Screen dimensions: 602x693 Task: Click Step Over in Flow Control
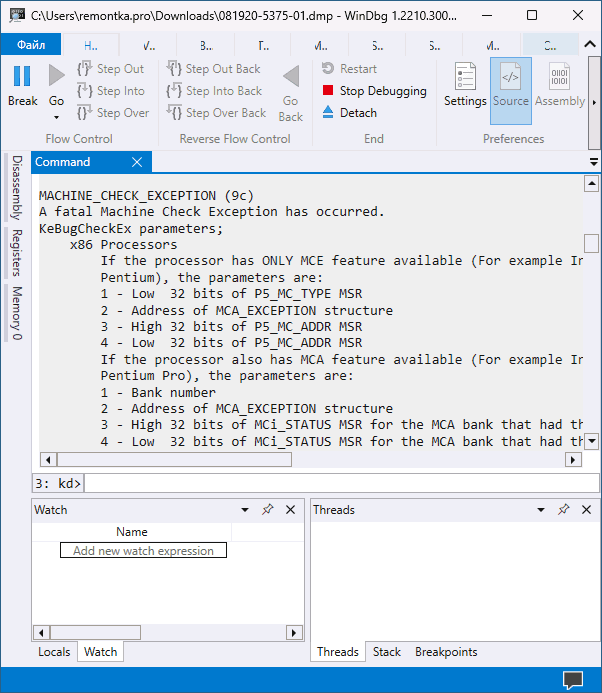[x=113, y=113]
